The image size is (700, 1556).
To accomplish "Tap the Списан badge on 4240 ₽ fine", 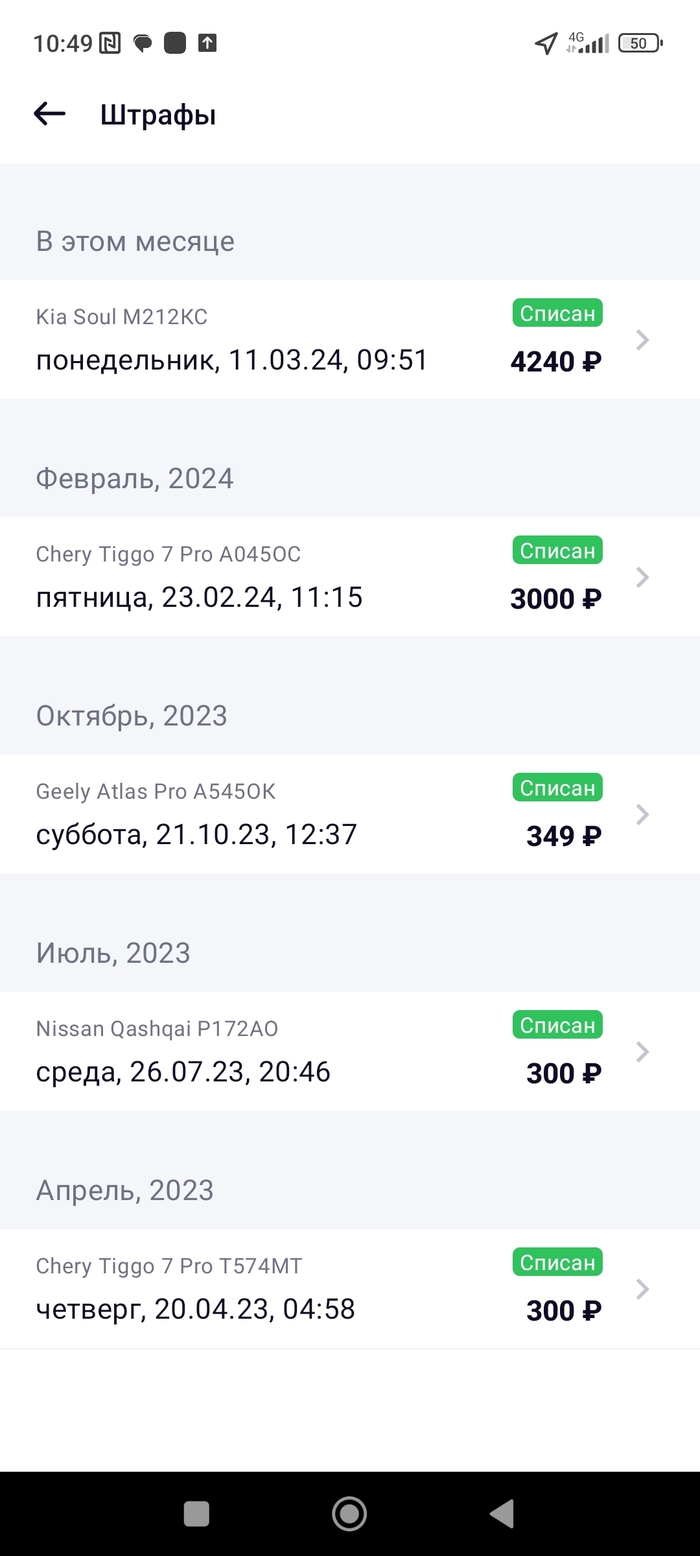I will pyautogui.click(x=558, y=313).
